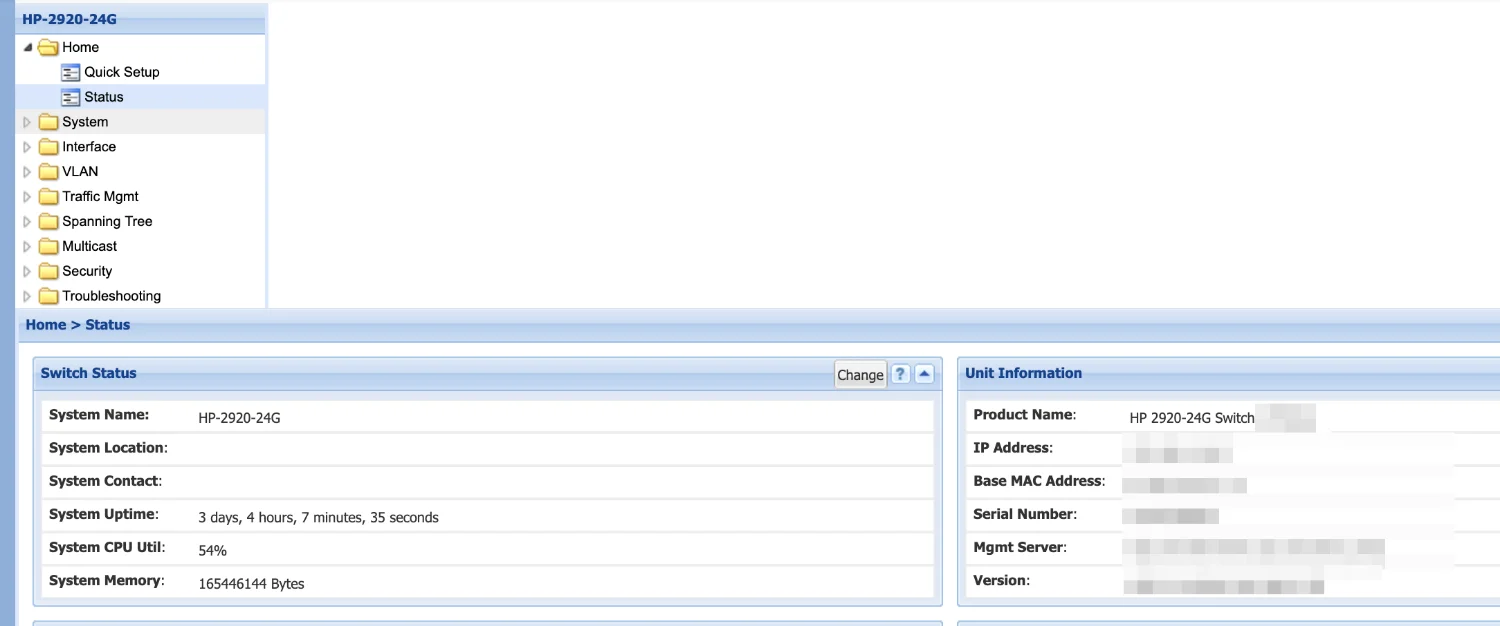Viewport: 1500px width, 626px height.
Task: Click the System Uptime value
Action: tap(318, 518)
